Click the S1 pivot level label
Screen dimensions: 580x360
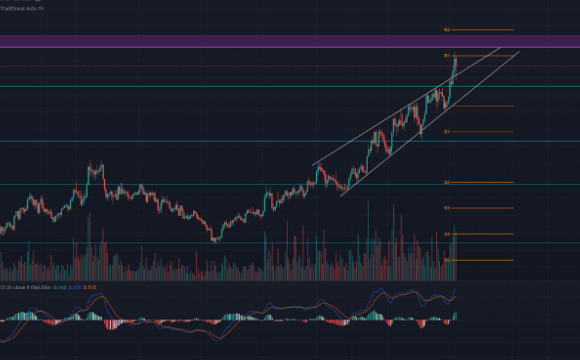pos(447,132)
